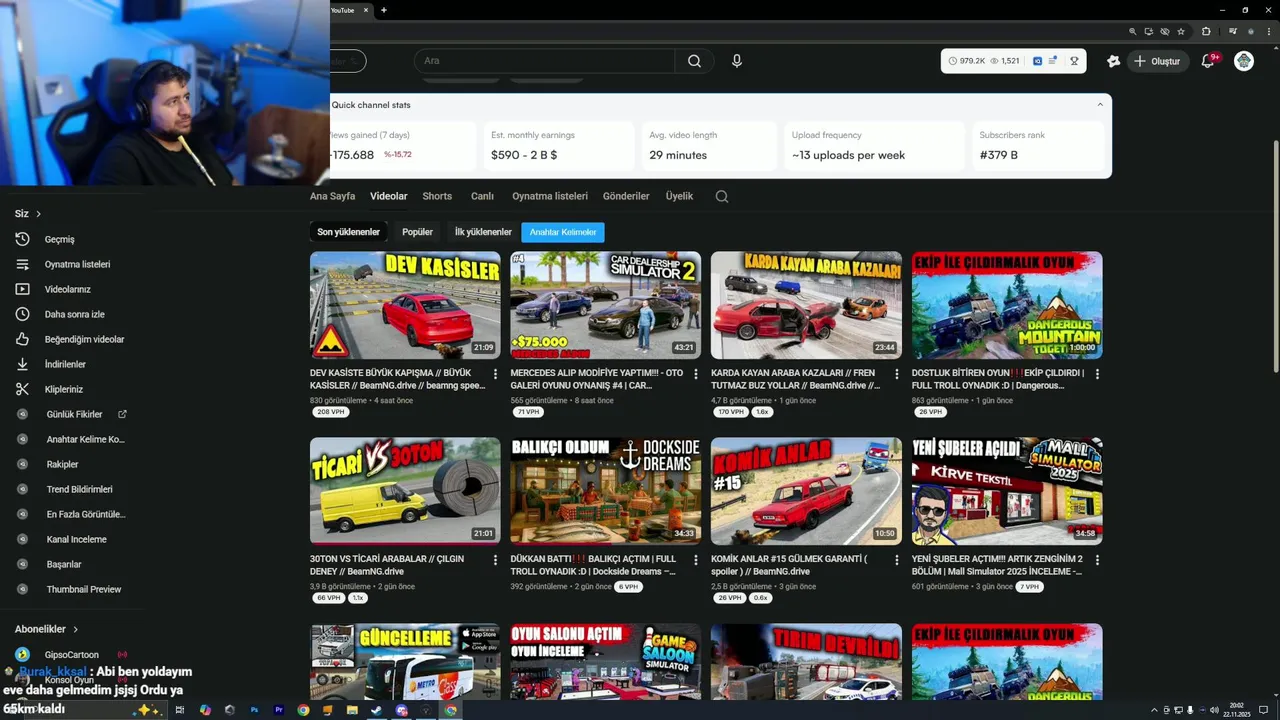Select the İlk yüklenenler filter chip
This screenshot has width=1280, height=720.
[483, 232]
